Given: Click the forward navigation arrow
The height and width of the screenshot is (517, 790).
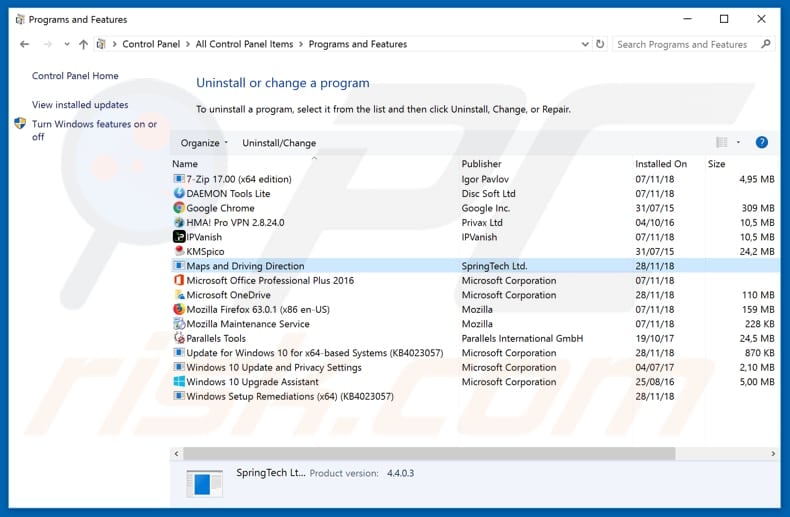Looking at the screenshot, I should pos(47,44).
